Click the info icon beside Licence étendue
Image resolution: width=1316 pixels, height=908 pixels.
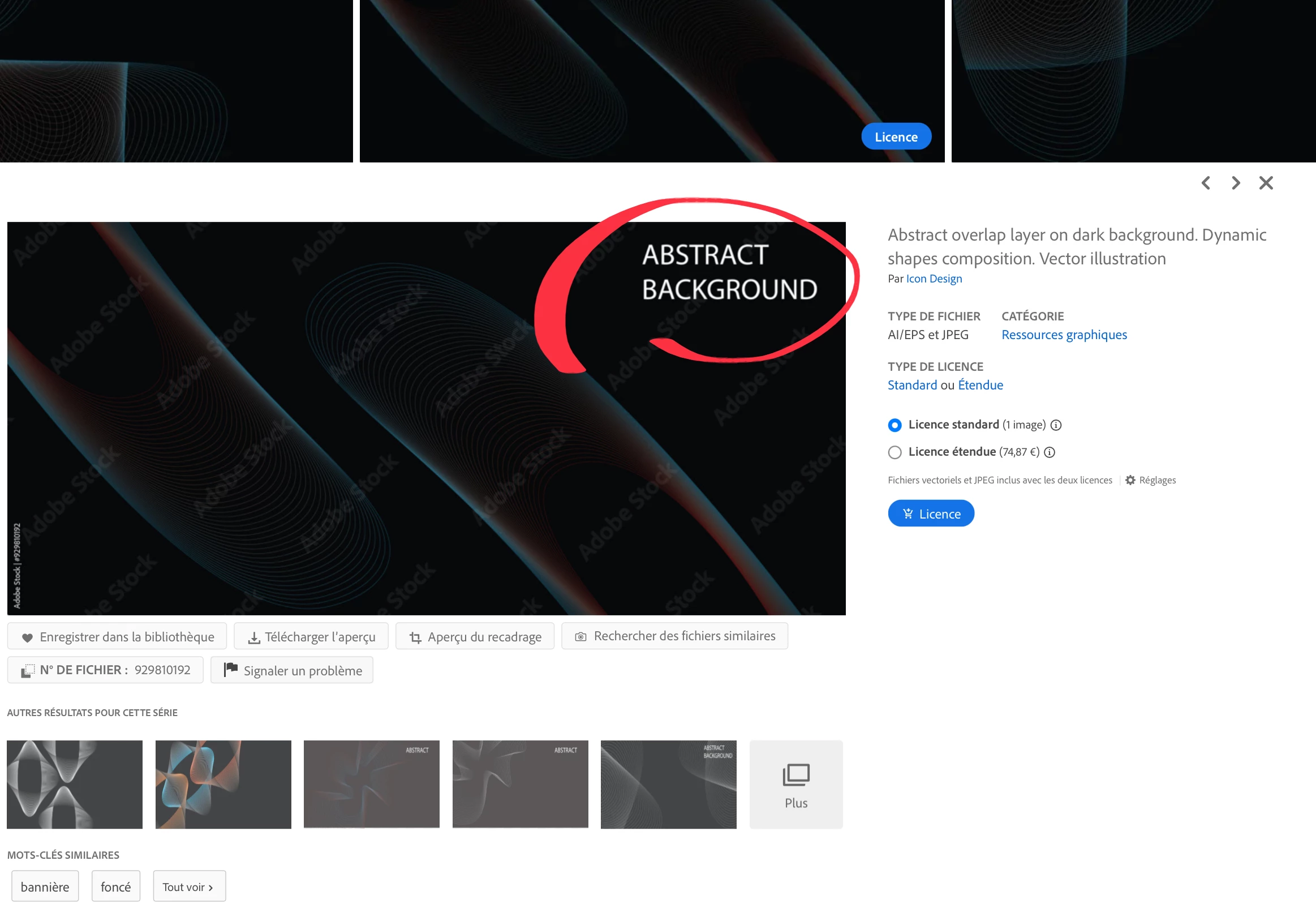[x=1050, y=452]
